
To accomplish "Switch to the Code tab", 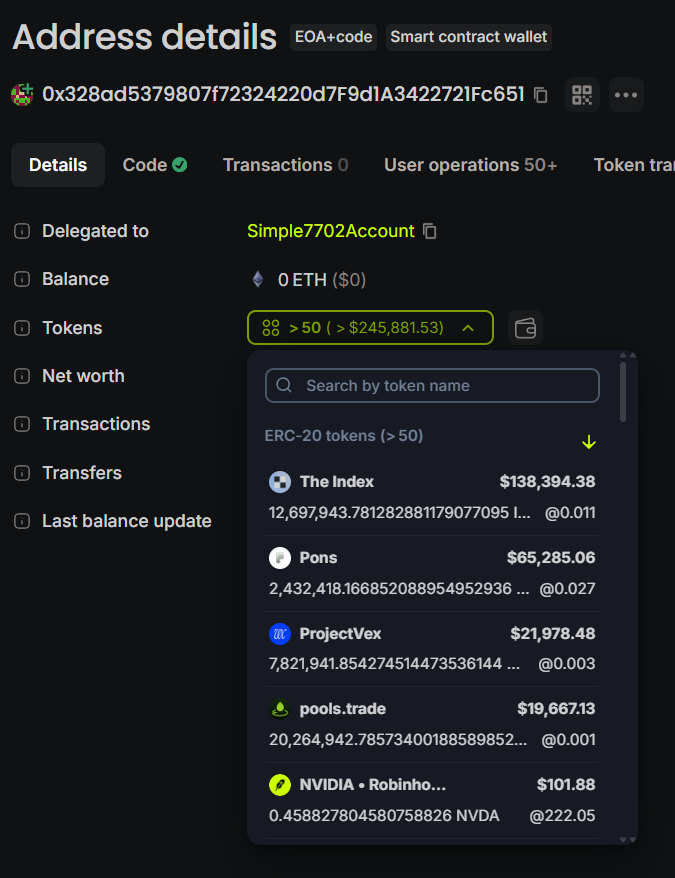I will pos(155,165).
